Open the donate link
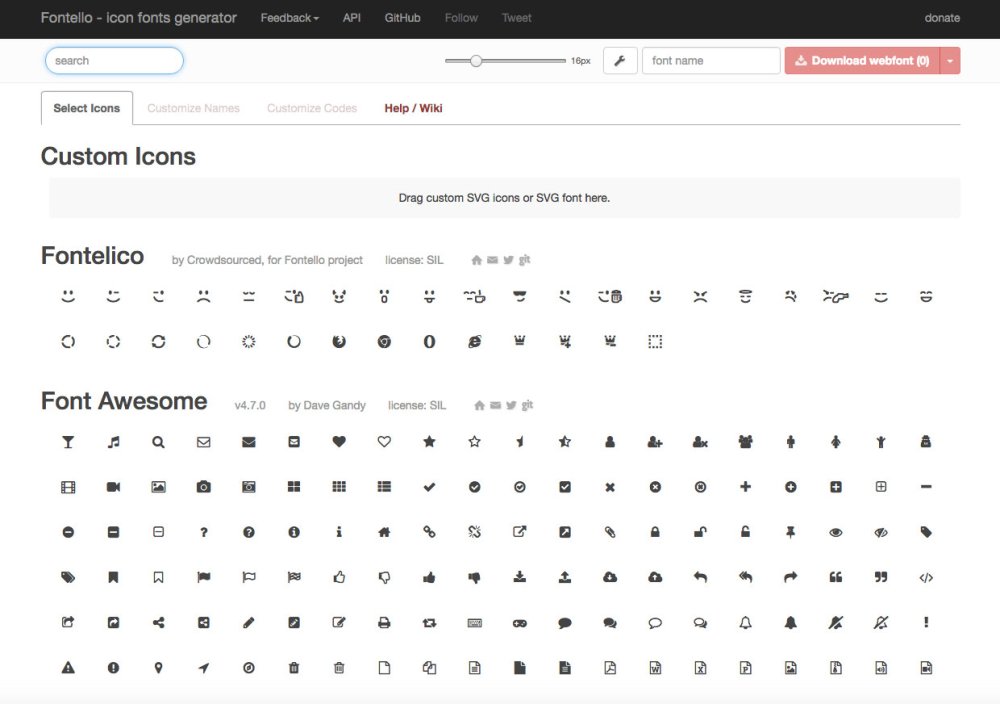The image size is (1000, 704). click(x=942, y=18)
